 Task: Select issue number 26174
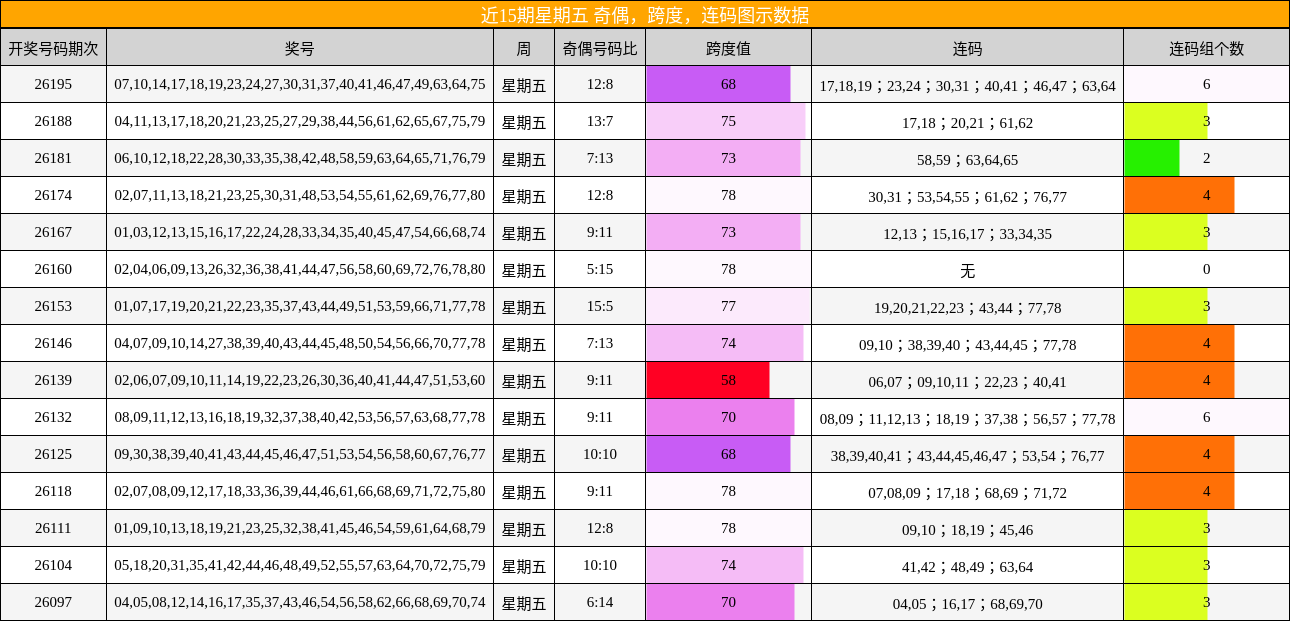pyautogui.click(x=53, y=195)
